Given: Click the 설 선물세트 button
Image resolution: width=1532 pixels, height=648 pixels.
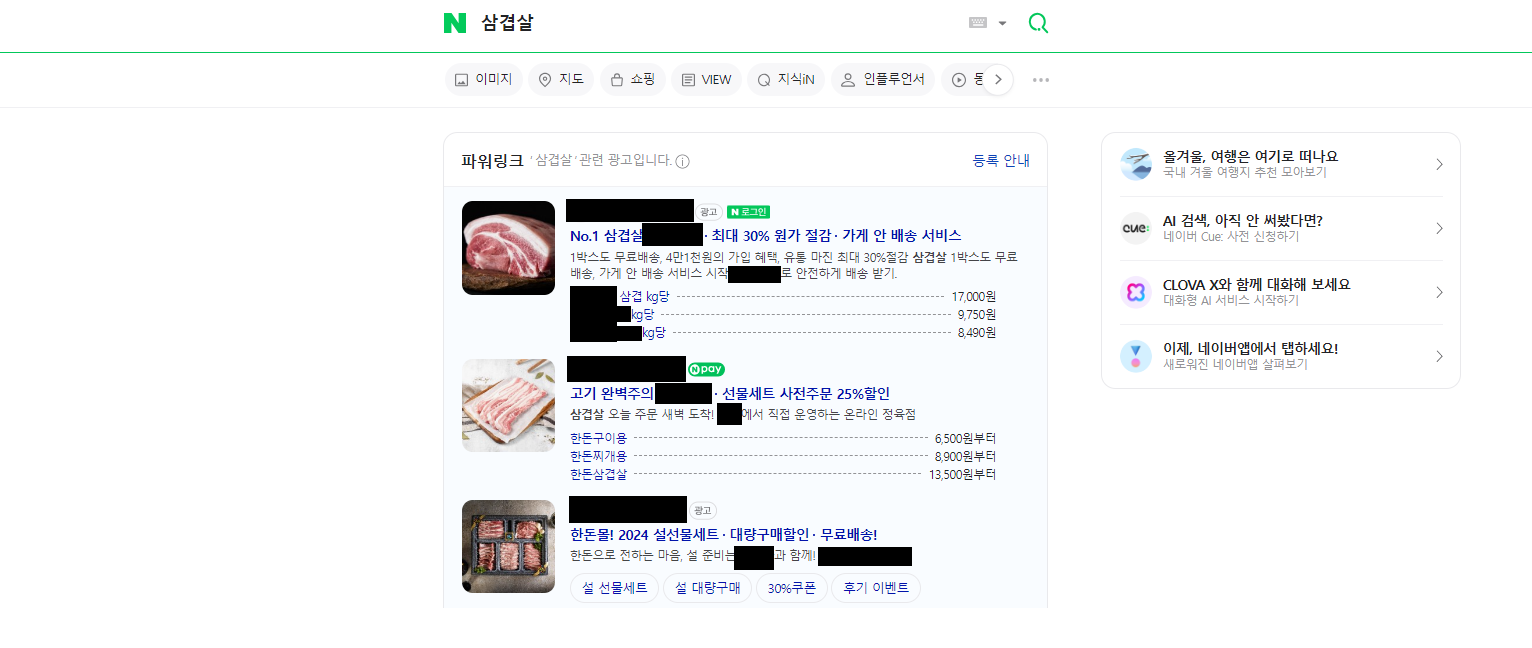Looking at the screenshot, I should pyautogui.click(x=614, y=588).
